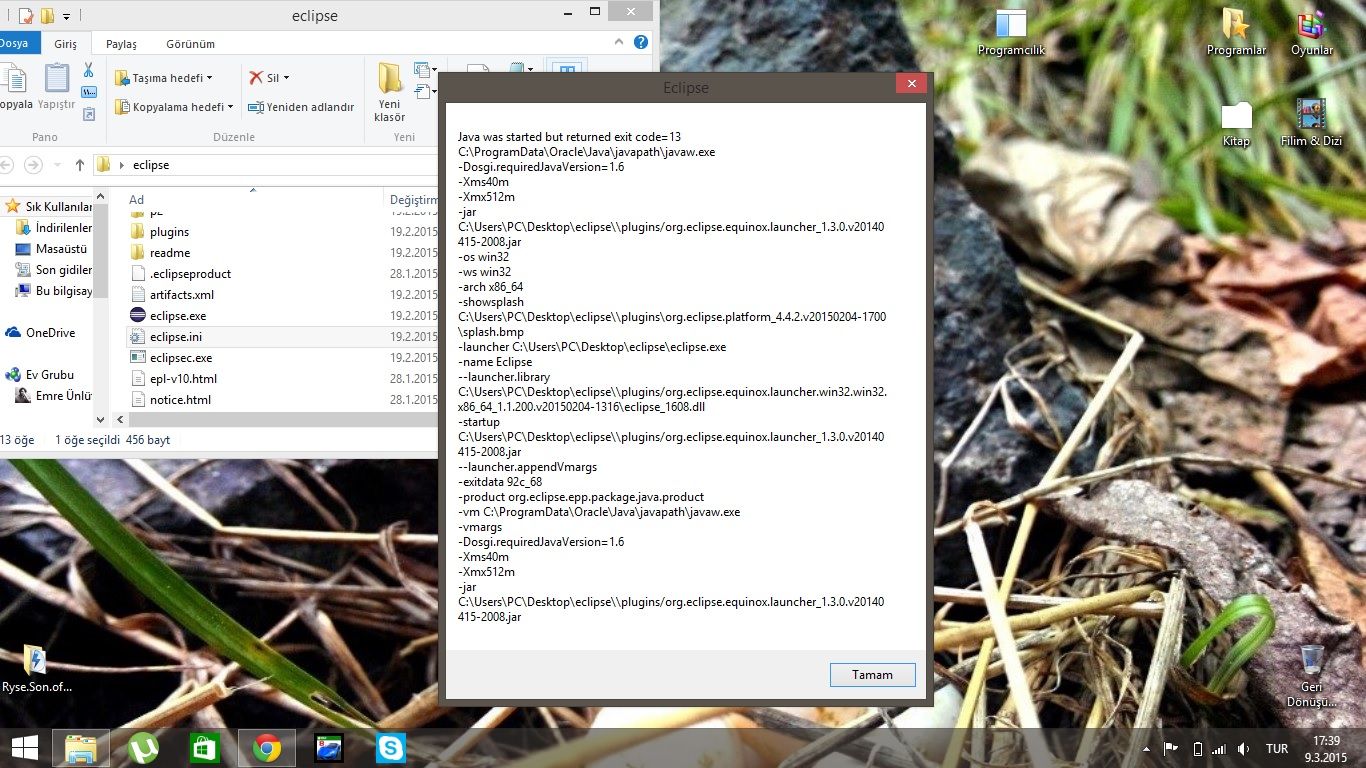Select the notice.html file
Image resolution: width=1366 pixels, height=768 pixels.
point(171,400)
